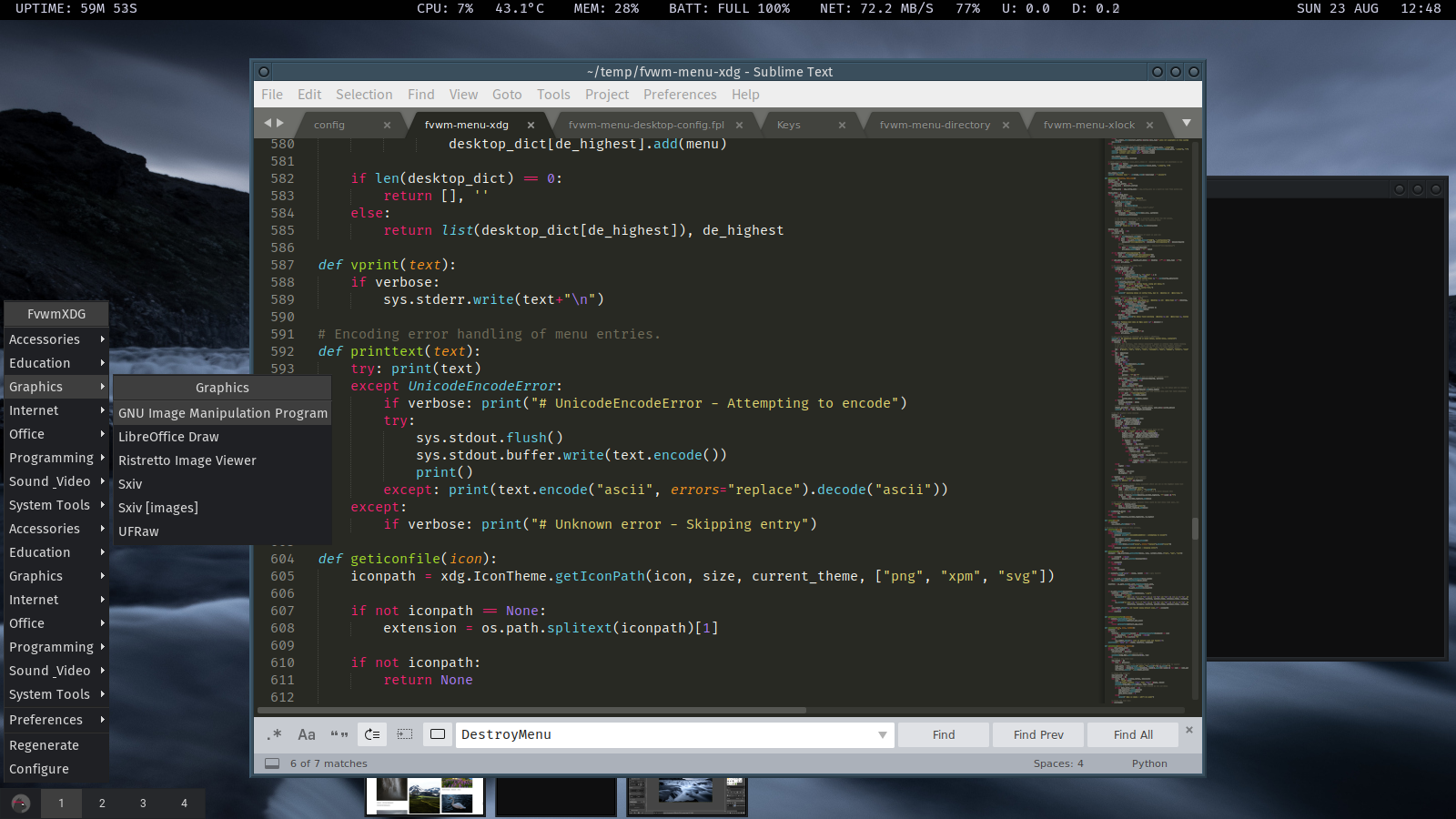Click the vertical scrollbar handle in editor
Screen dimensions: 1456x819
[x=1195, y=528]
